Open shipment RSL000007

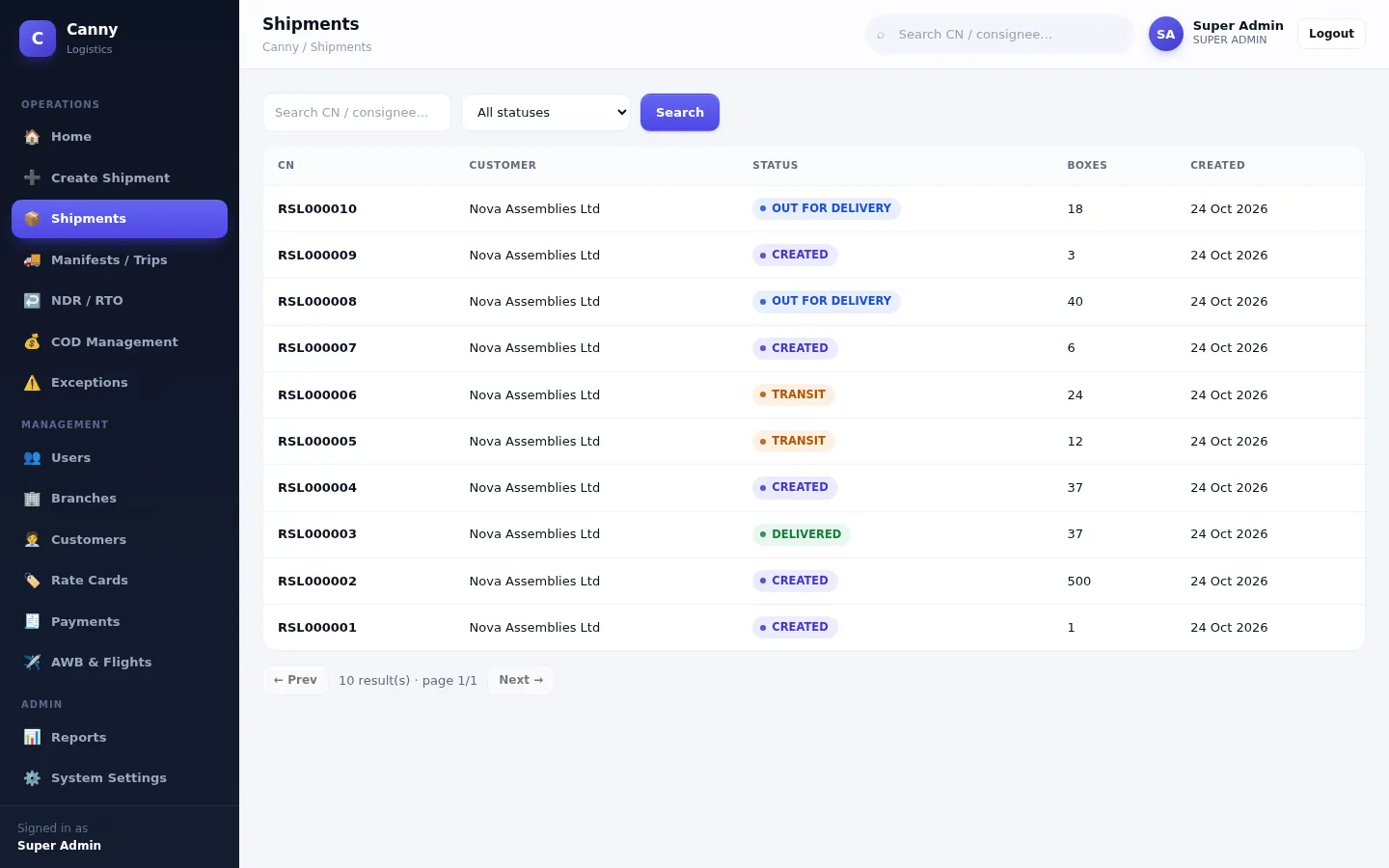[317, 348]
